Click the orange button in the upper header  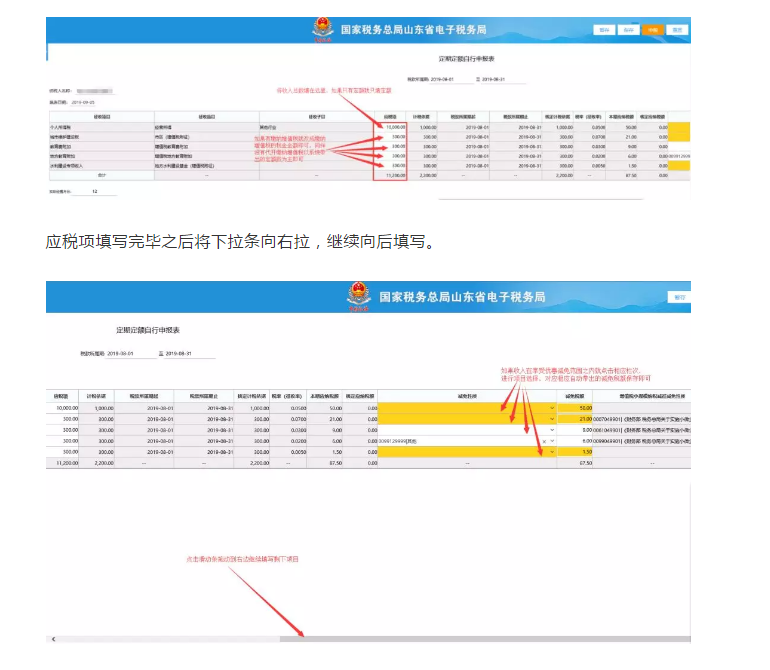point(653,30)
